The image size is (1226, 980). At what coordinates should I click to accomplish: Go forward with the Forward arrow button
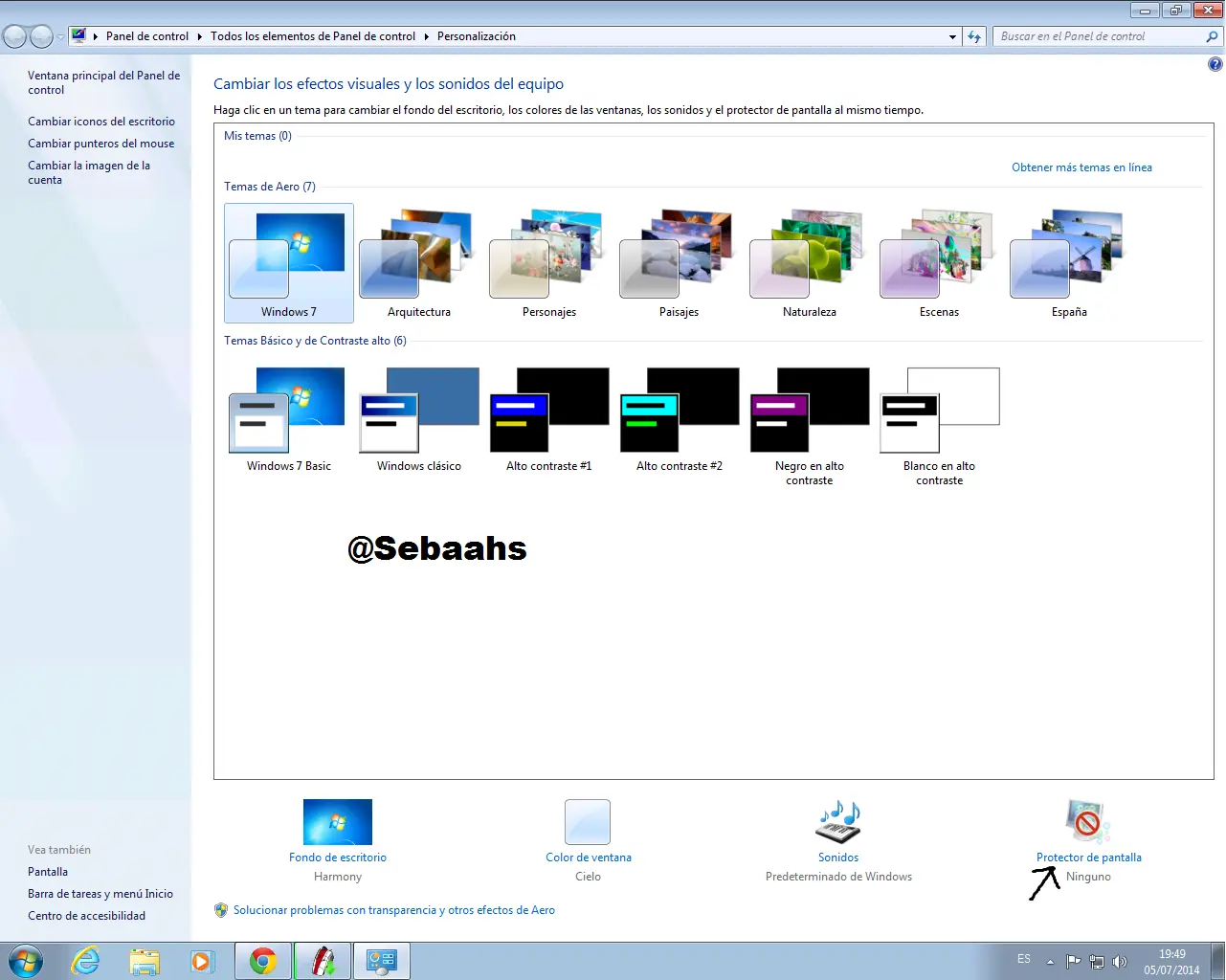point(41,36)
